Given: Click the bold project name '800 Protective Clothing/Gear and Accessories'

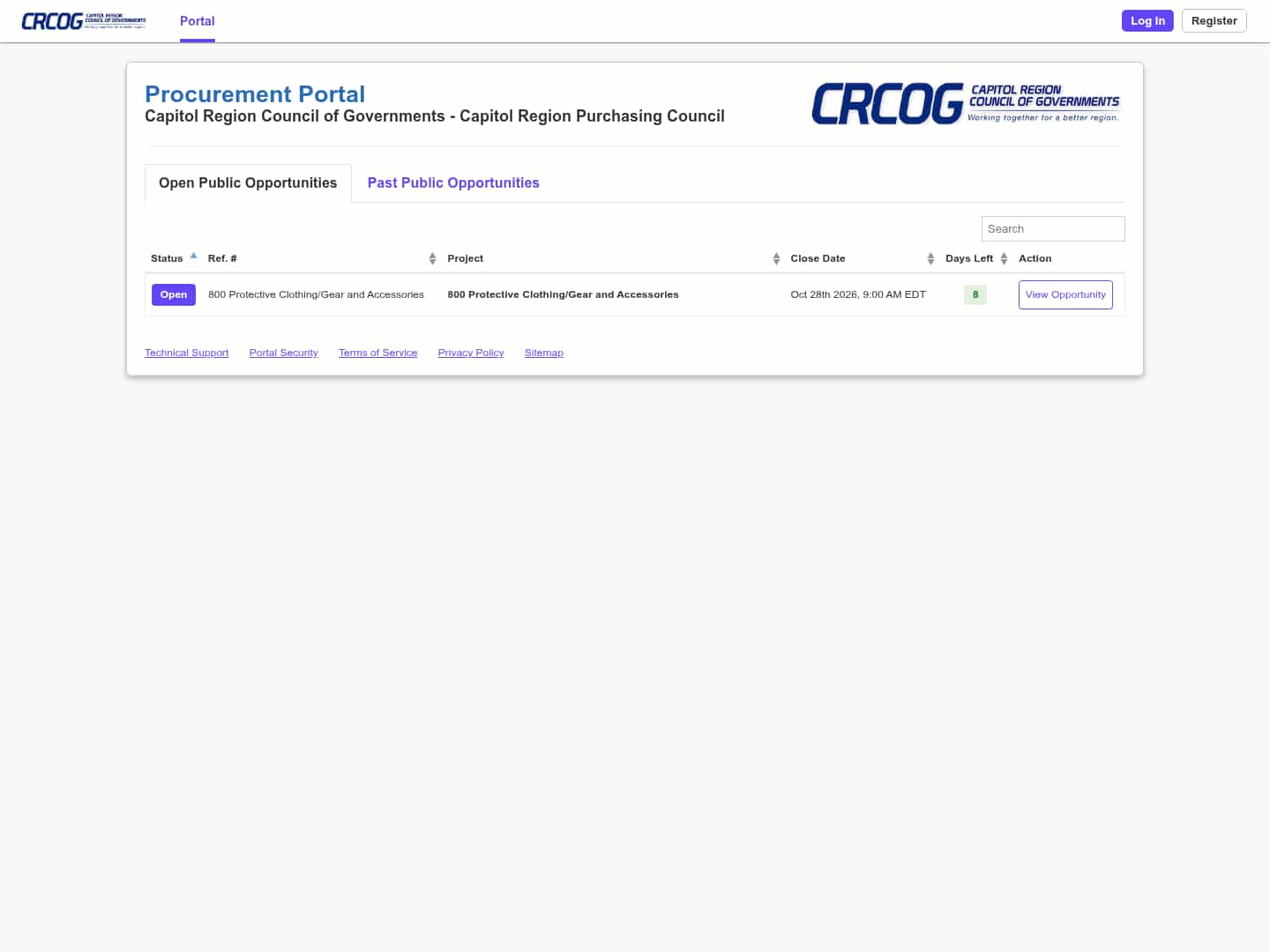Looking at the screenshot, I should click(x=563, y=294).
